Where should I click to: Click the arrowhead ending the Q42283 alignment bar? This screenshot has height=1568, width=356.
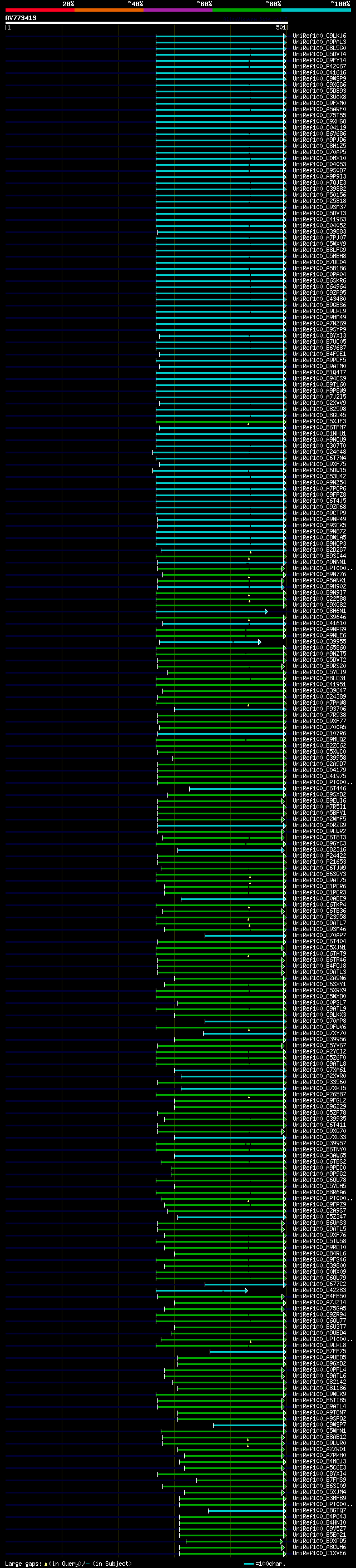coord(246,1290)
